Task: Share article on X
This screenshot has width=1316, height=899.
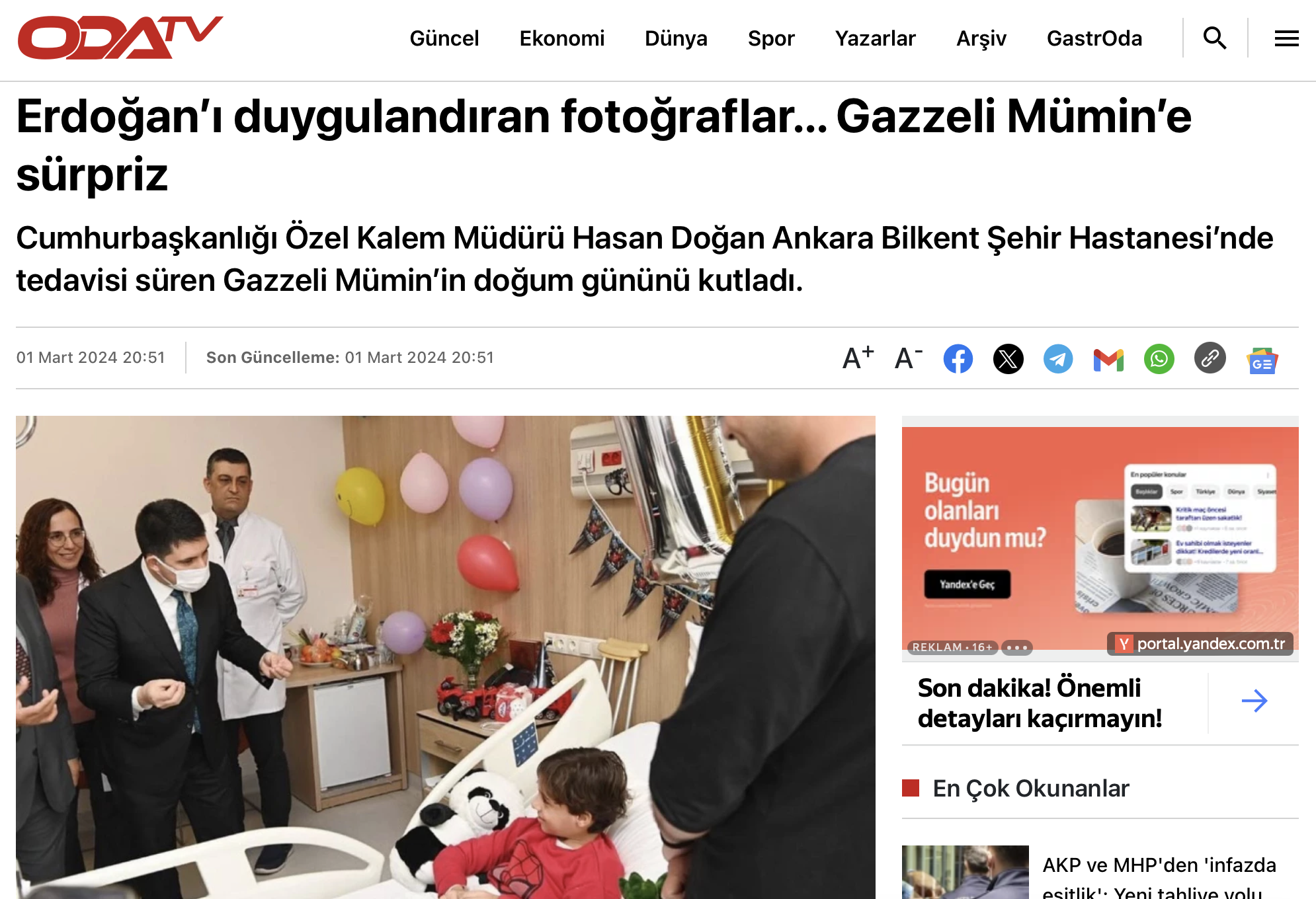Action: tap(1008, 359)
